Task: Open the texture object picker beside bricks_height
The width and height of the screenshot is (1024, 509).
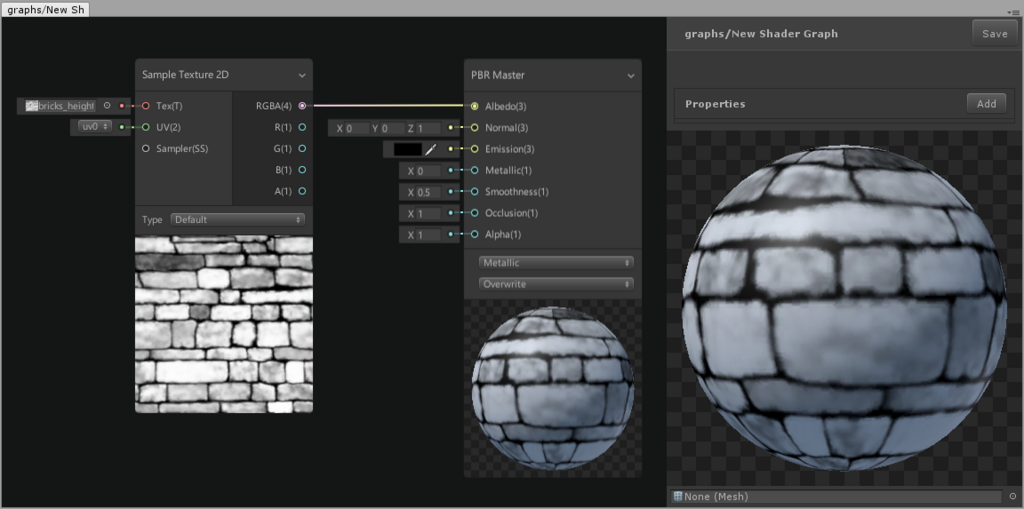Action: pyautogui.click(x=107, y=105)
